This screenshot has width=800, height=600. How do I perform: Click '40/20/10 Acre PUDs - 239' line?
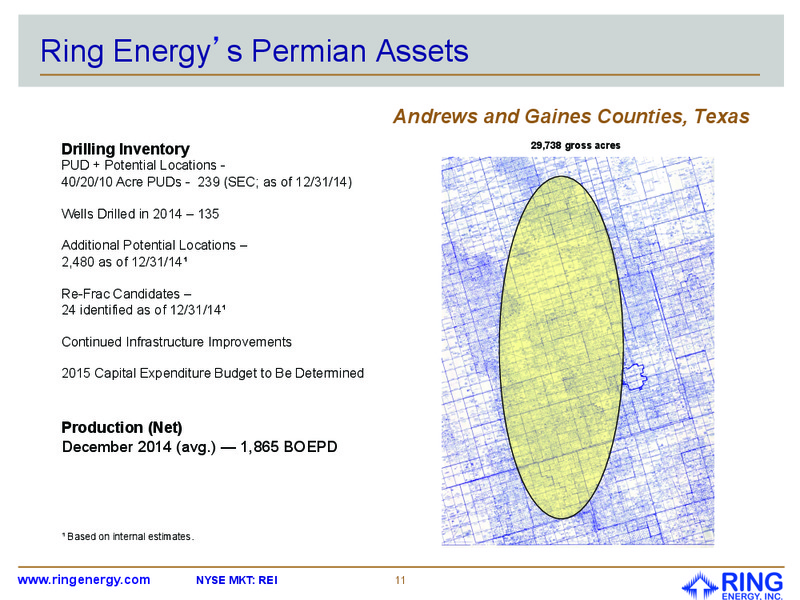tap(207, 182)
